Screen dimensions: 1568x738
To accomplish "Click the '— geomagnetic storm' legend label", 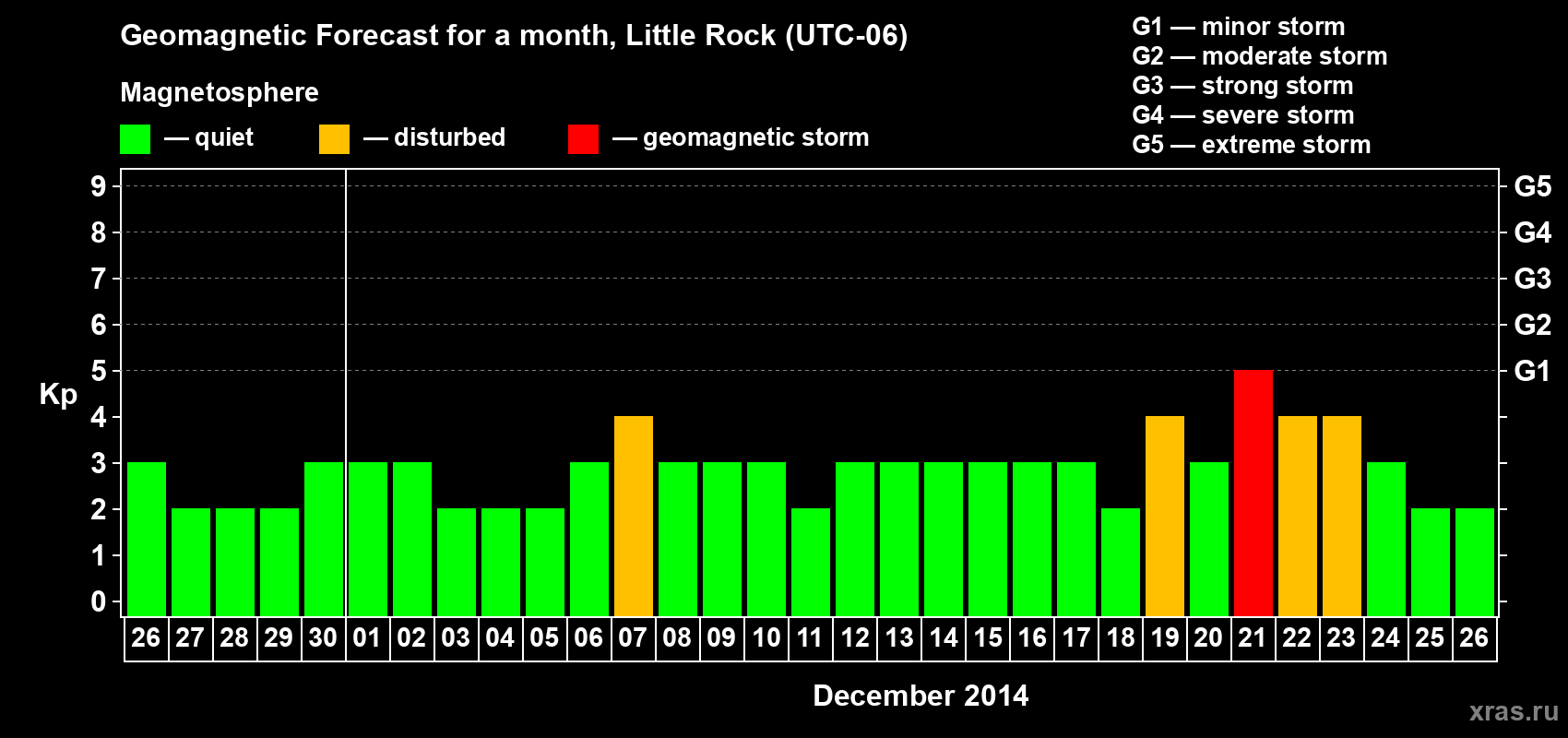I will [x=741, y=137].
